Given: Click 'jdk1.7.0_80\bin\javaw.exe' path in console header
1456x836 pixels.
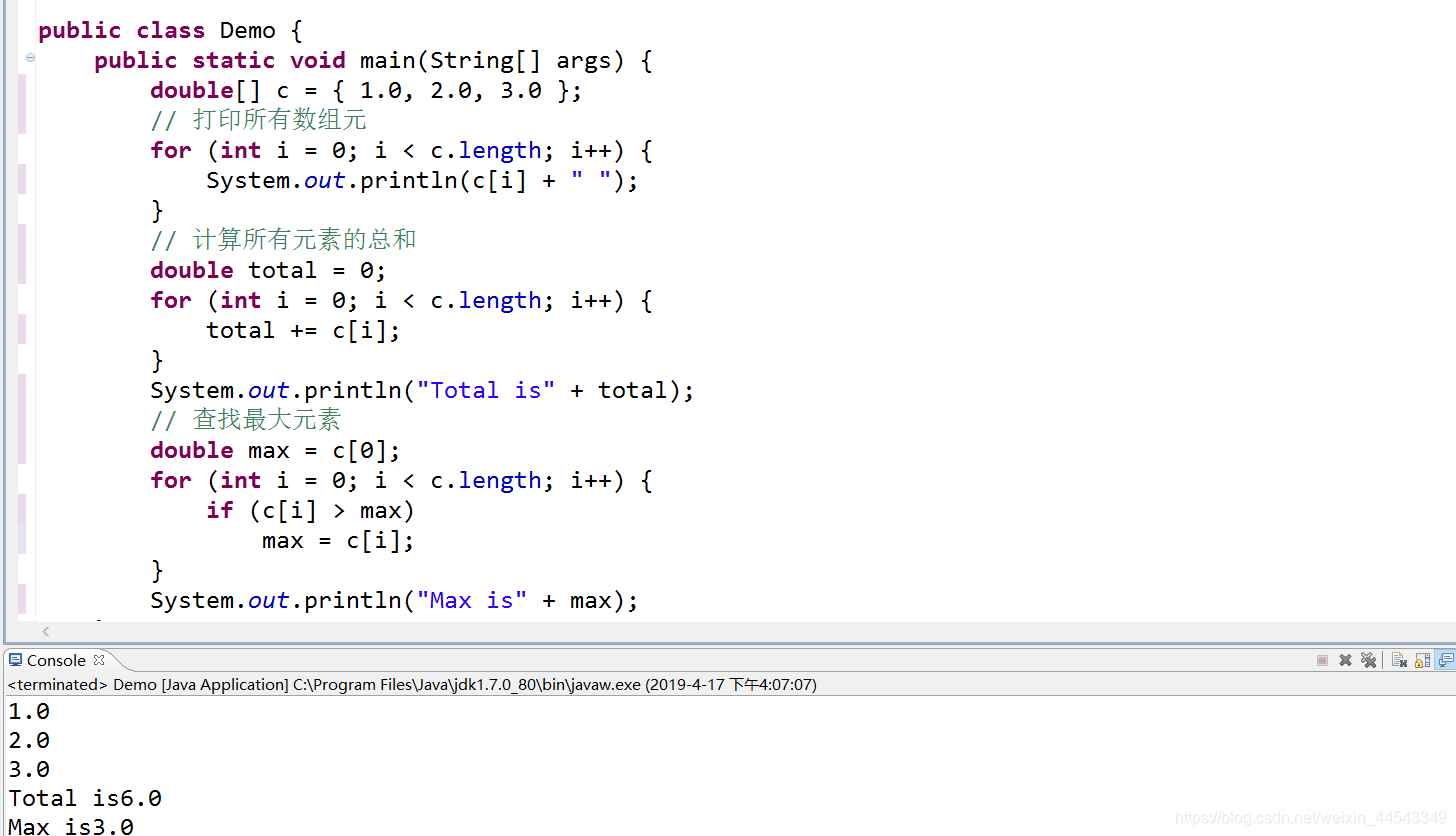Looking at the screenshot, I should [x=548, y=685].
